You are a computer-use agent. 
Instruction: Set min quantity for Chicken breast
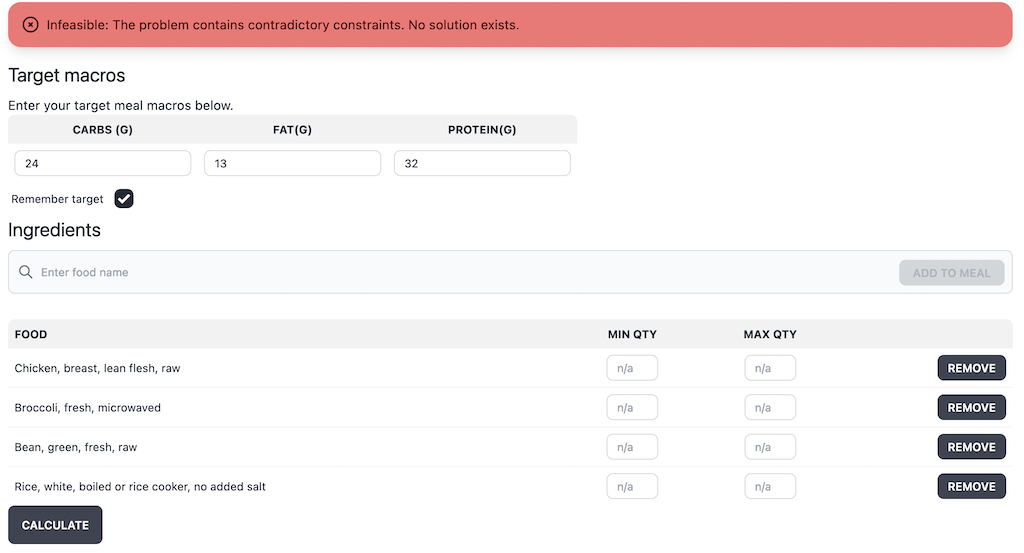632,368
